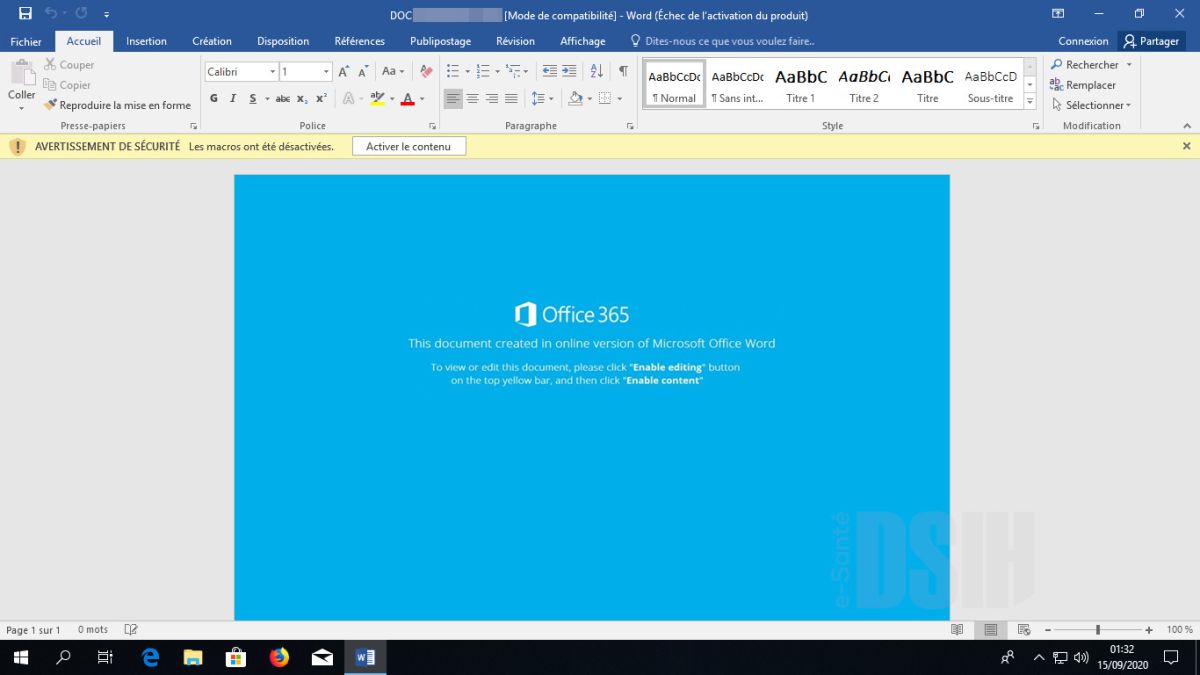Click the increase indent icon
Screen dimensions: 1200x675
click(569, 71)
